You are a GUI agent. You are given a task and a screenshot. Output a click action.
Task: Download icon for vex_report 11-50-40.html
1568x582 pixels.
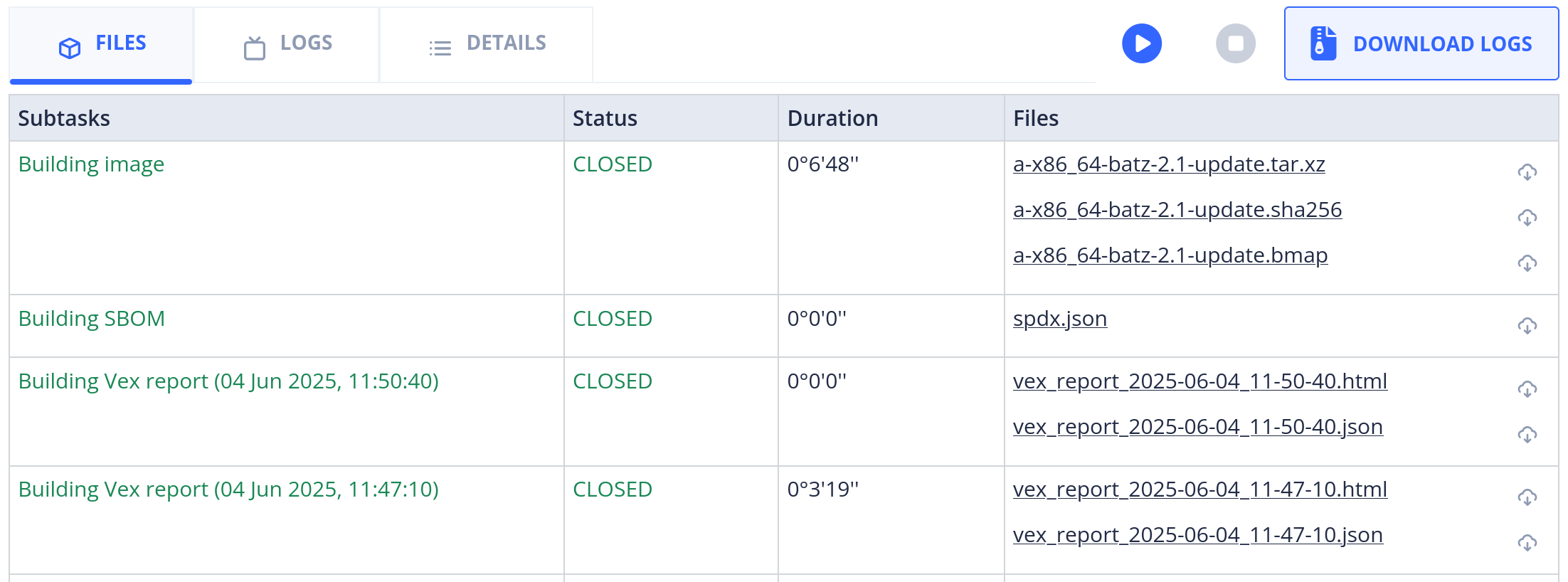1527,389
